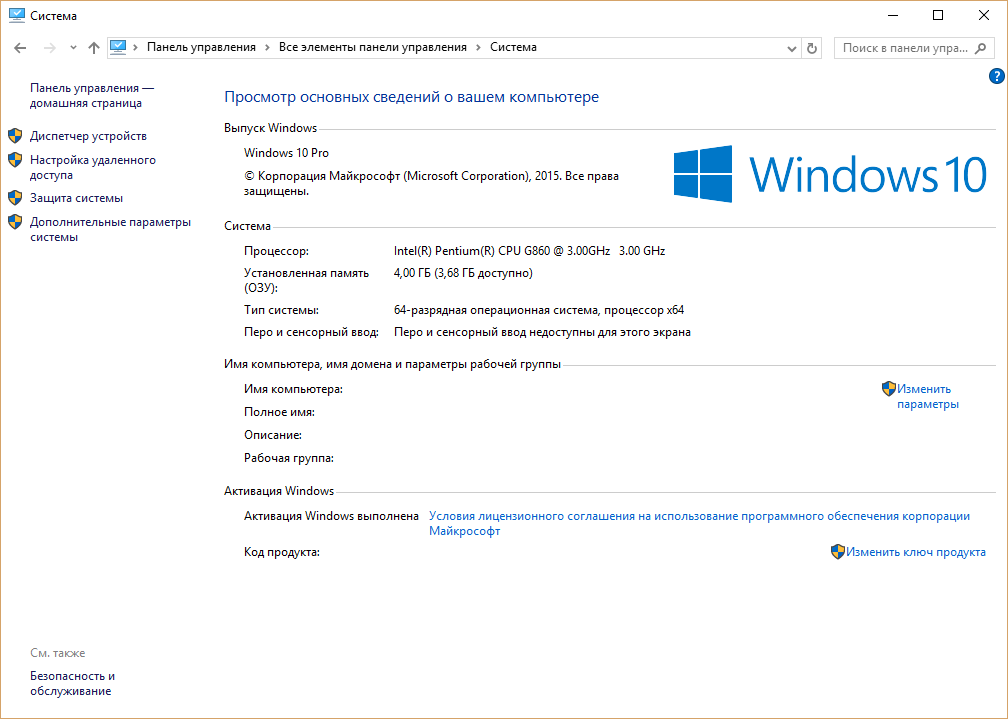Click the Microsoft Corporation copyright text

431,183
